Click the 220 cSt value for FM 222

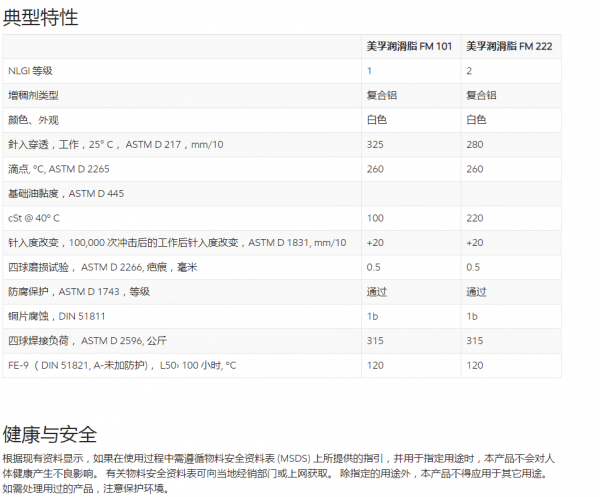[x=476, y=217]
